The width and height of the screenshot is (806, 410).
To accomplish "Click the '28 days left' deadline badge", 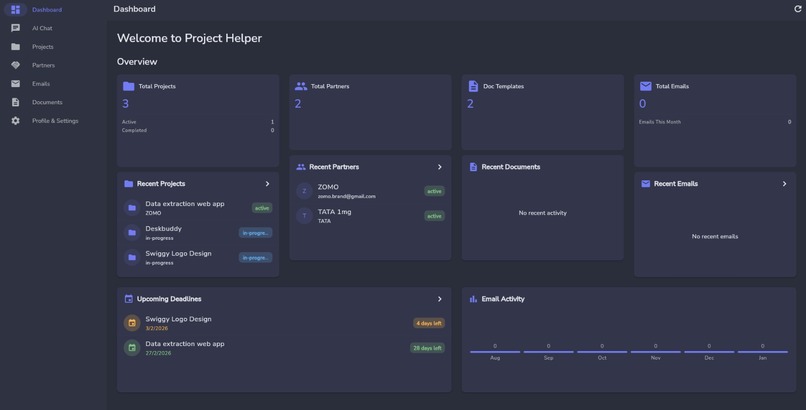I will (x=427, y=348).
